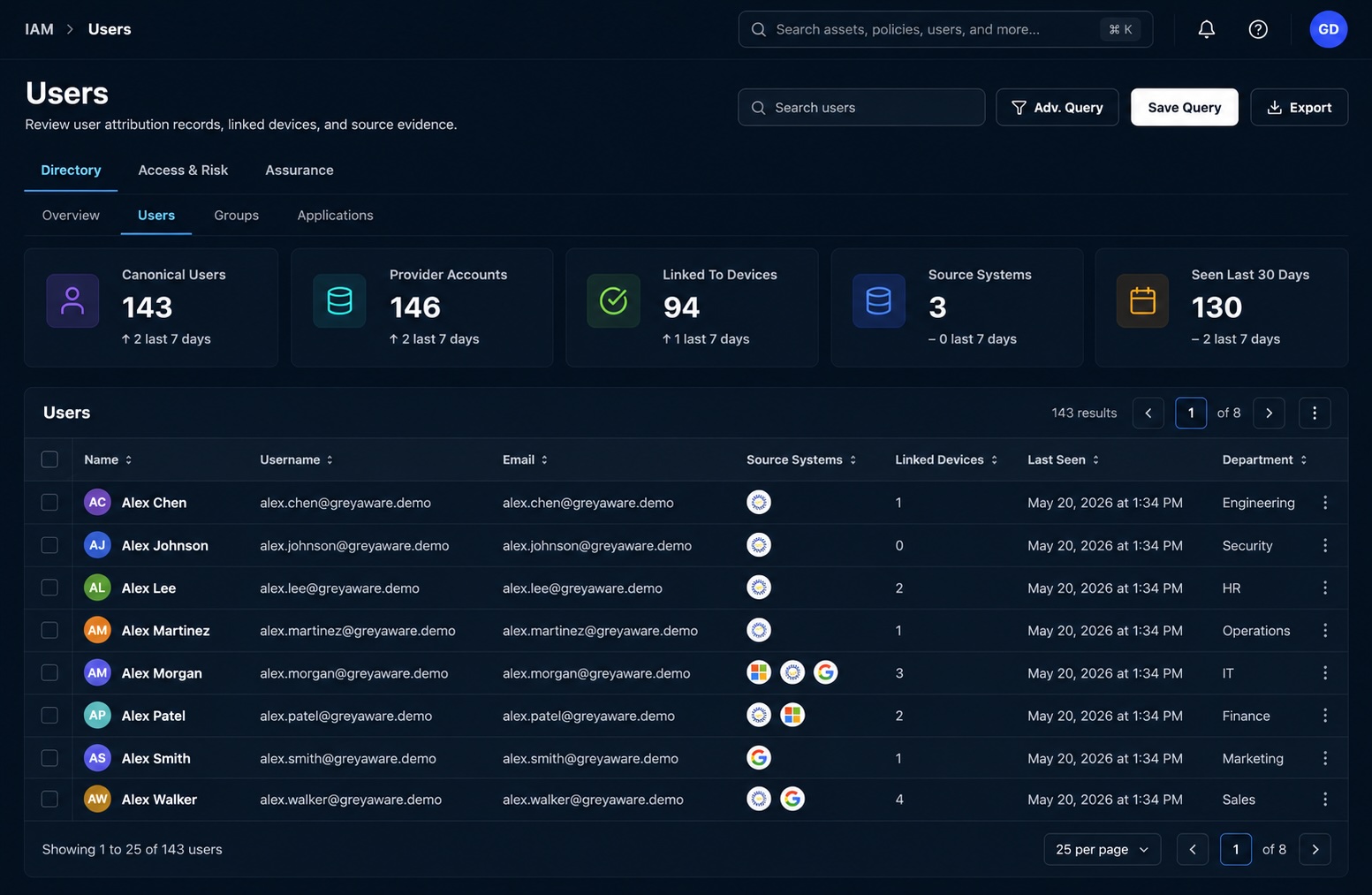Viewport: 1372px width, 895px height.
Task: Check the box for Alex Walker
Action: (x=49, y=799)
